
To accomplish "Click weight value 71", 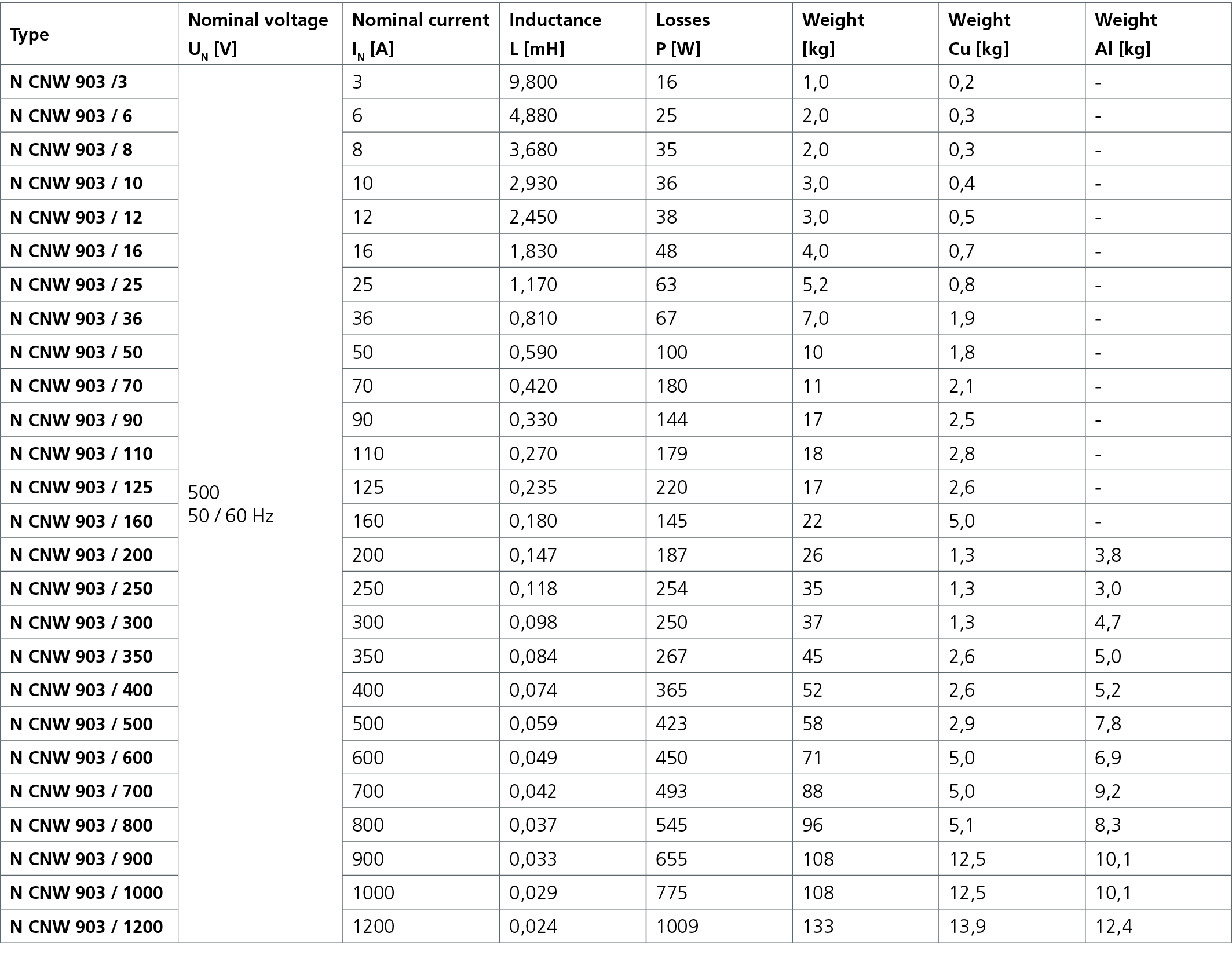I will point(812,758).
